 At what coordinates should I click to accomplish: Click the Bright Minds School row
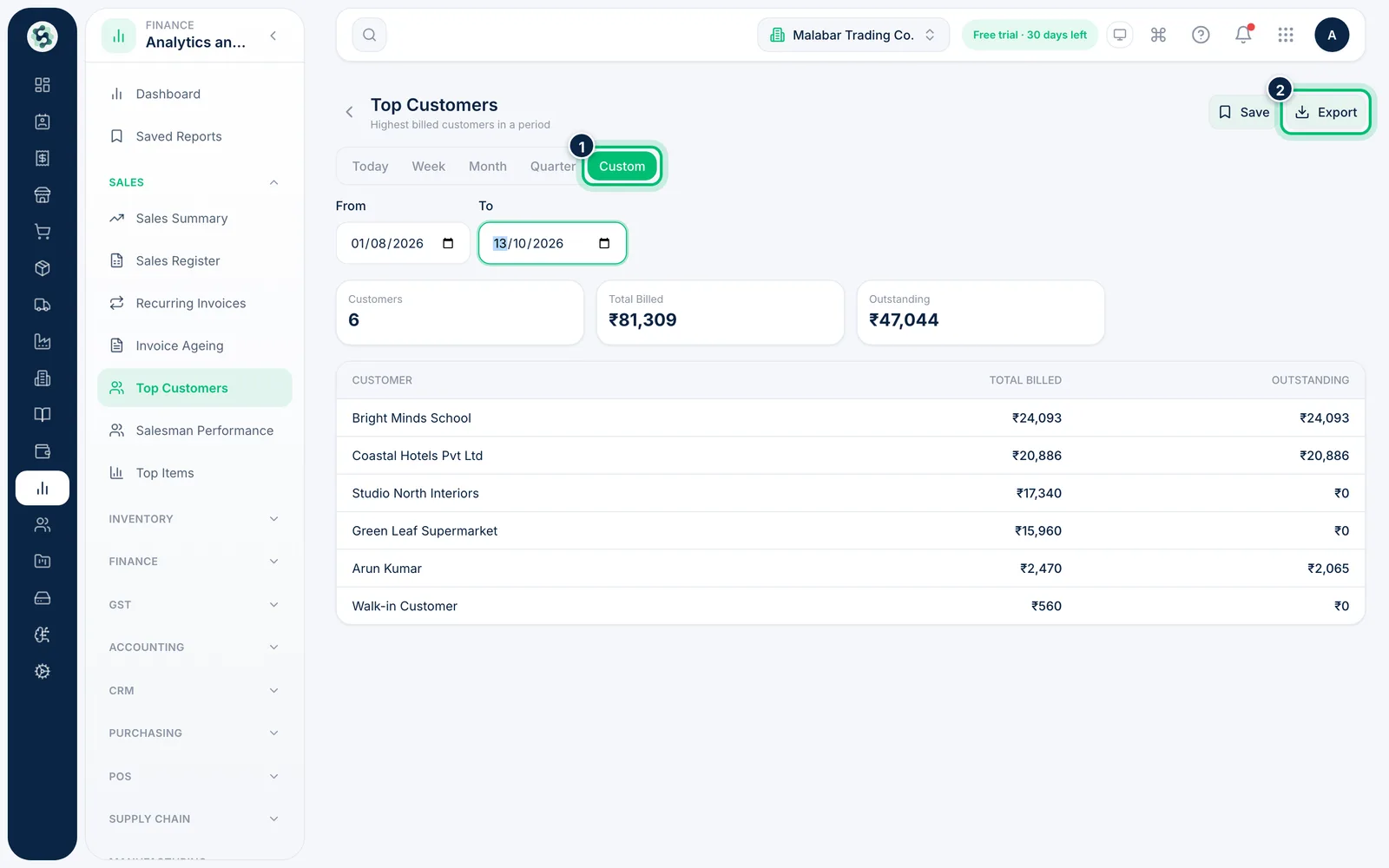[850, 418]
